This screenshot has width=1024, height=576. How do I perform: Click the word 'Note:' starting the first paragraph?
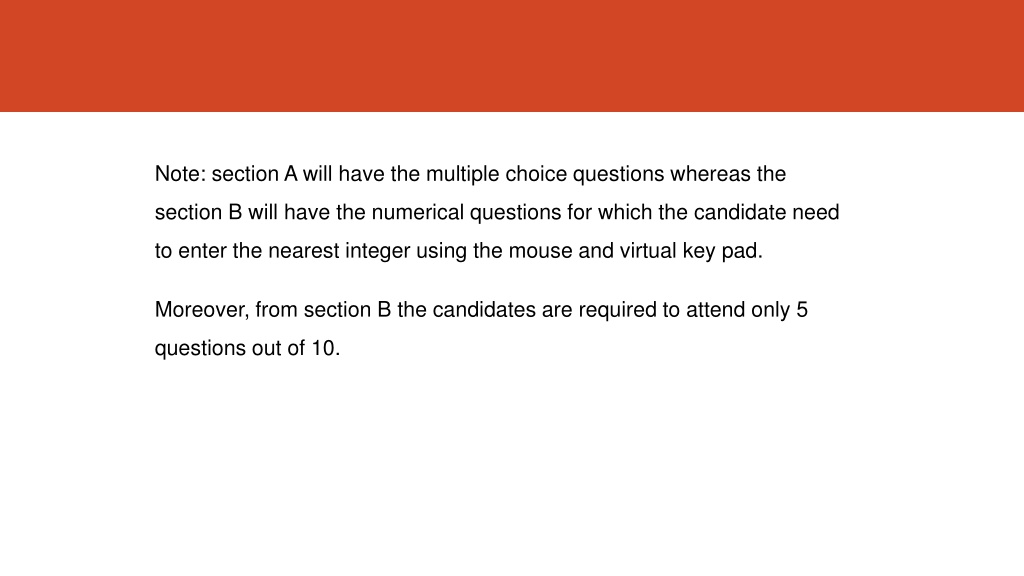(x=180, y=174)
